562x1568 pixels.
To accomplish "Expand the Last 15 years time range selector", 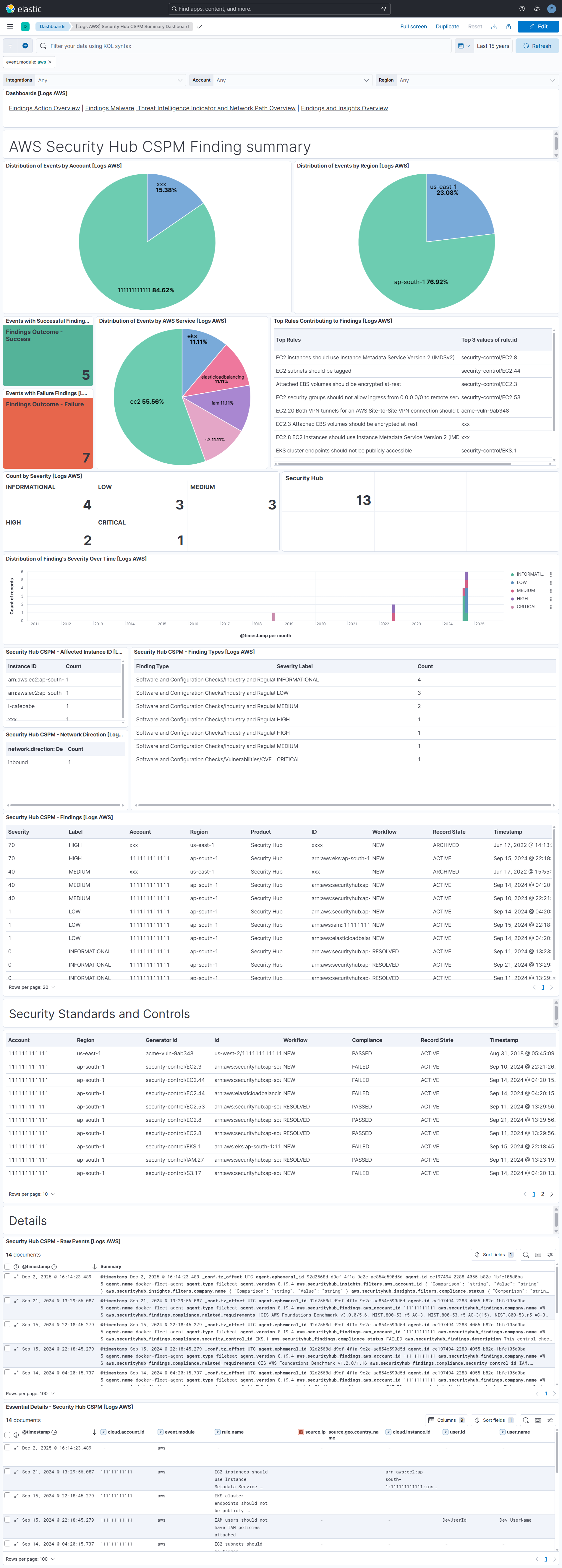I will tap(493, 46).
